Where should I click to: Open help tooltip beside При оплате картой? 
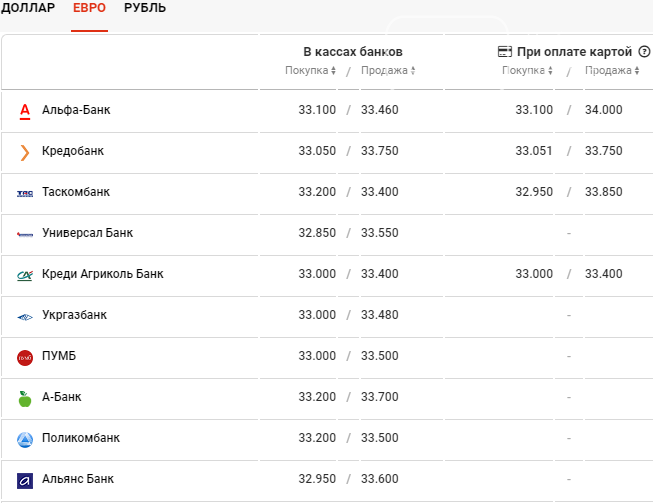[644, 52]
